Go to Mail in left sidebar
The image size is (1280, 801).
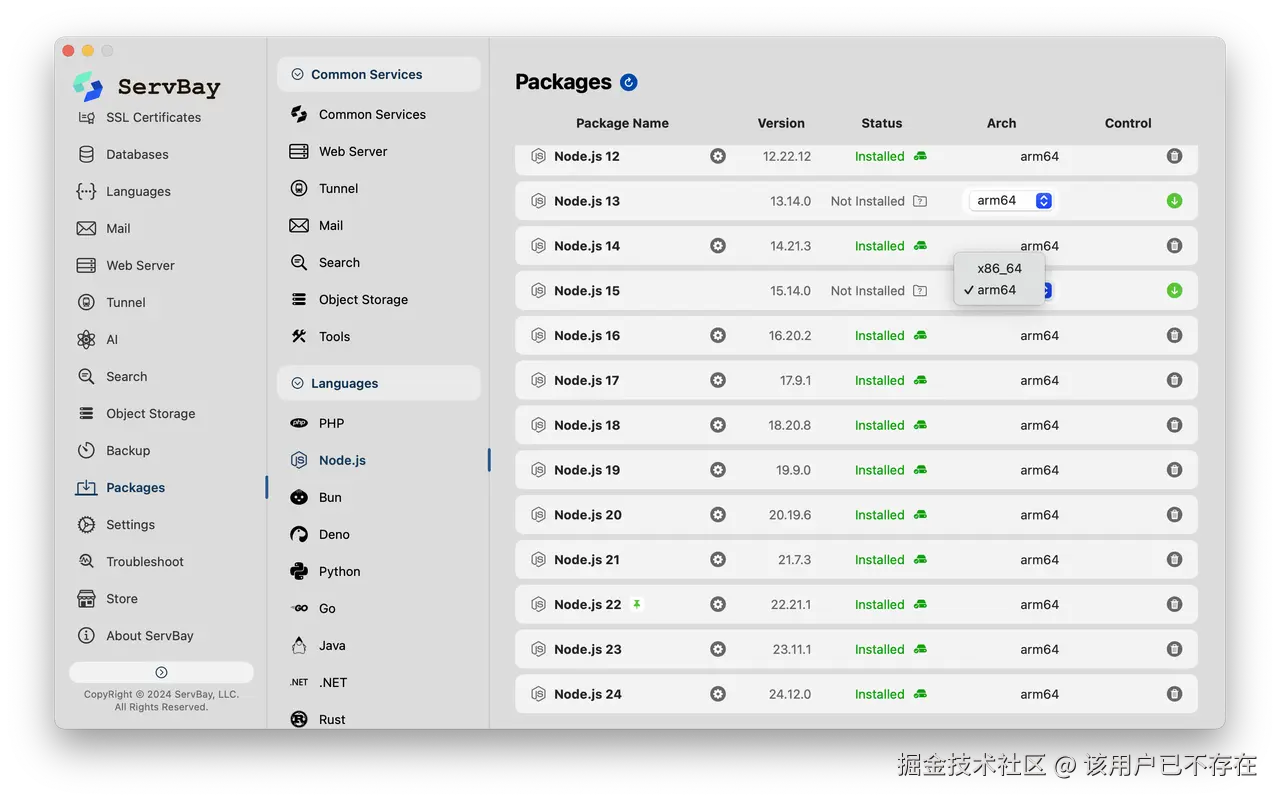[x=104, y=228]
